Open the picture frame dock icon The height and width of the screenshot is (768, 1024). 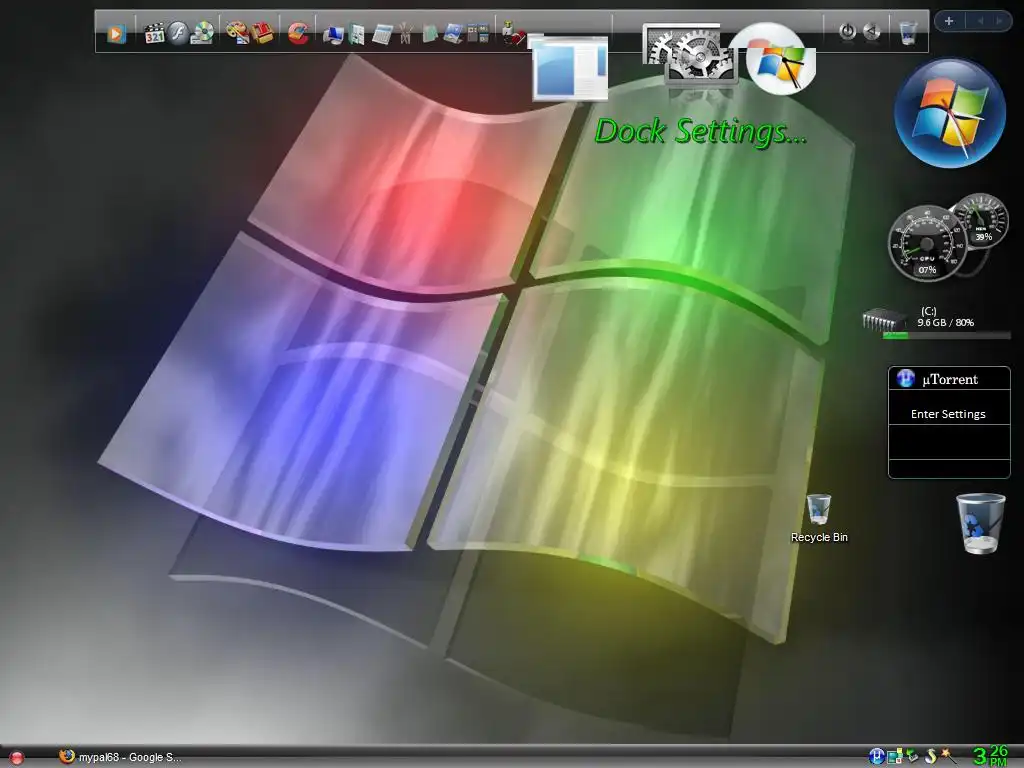pos(453,33)
